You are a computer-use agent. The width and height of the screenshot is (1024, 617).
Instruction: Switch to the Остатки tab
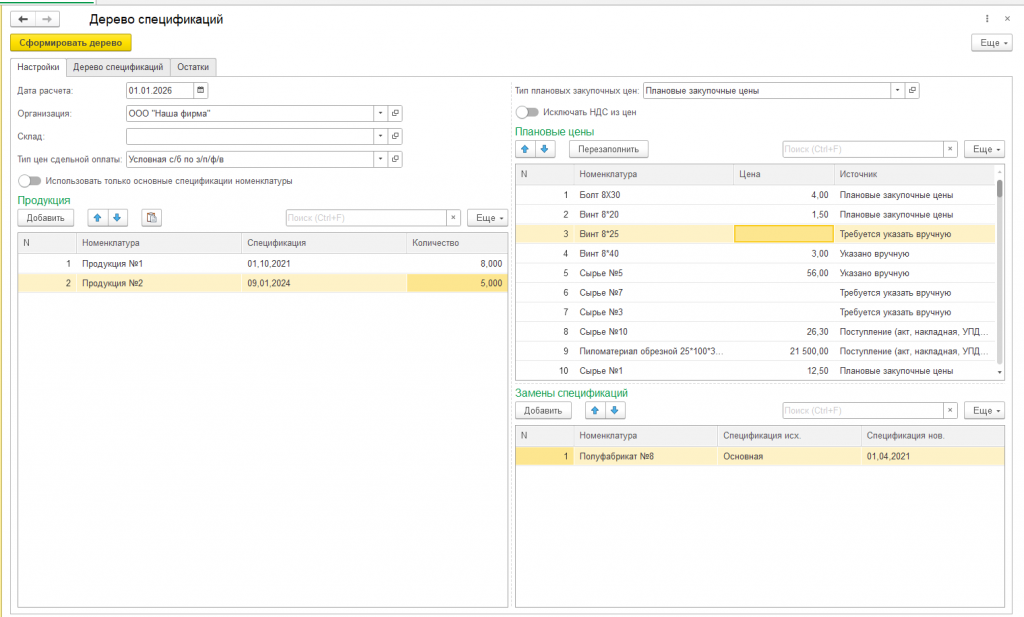click(x=193, y=67)
